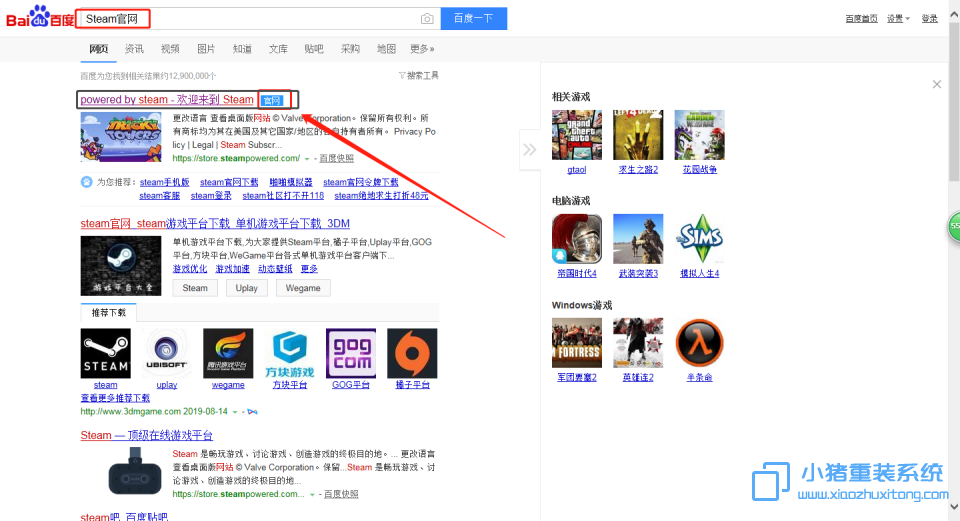This screenshot has height=521, width=960.
Task: Open 'Steam — 顶级在线游戏平台' result
Action: point(146,435)
